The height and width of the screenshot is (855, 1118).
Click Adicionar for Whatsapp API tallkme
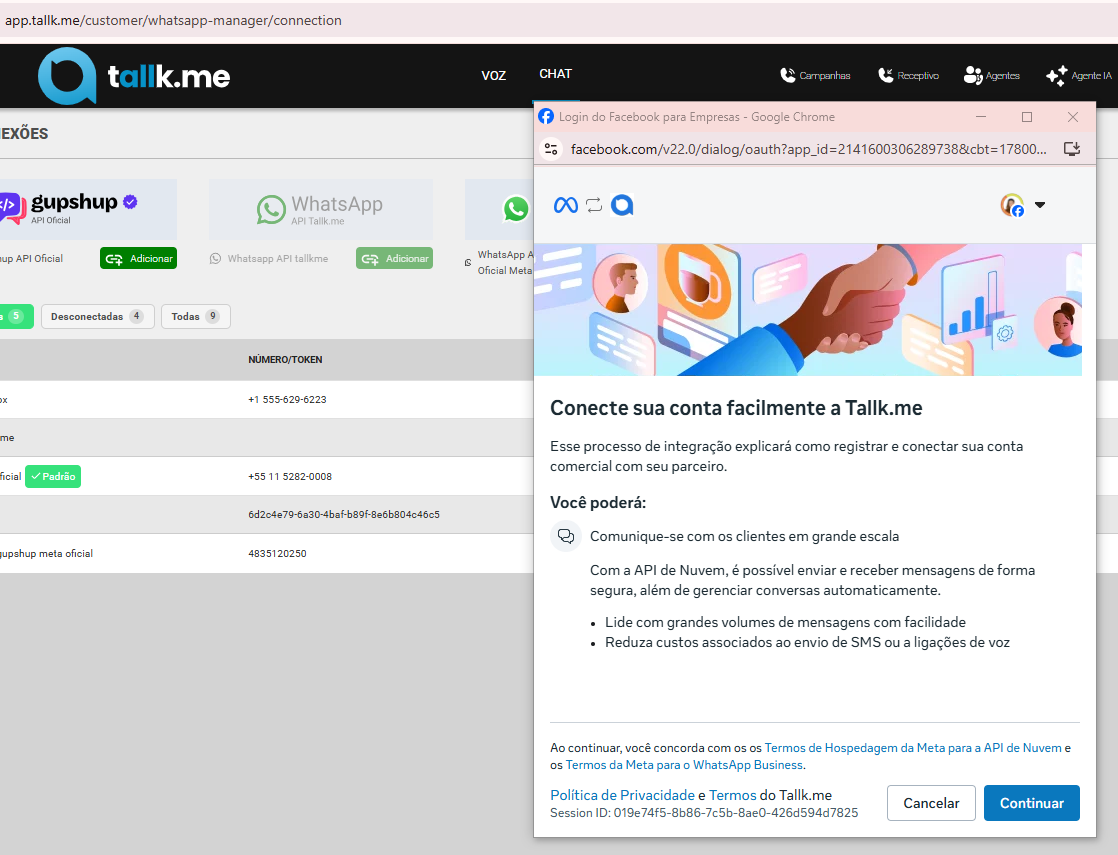coord(394,258)
